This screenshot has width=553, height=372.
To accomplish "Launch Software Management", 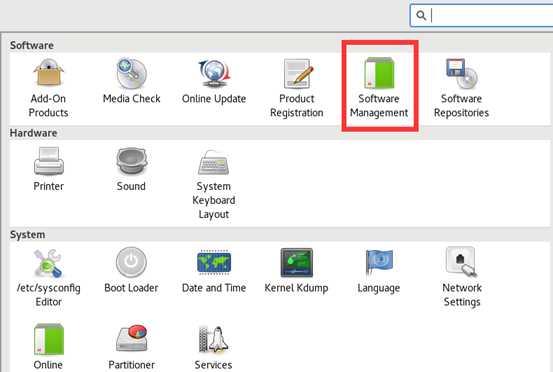I will 379,88.
